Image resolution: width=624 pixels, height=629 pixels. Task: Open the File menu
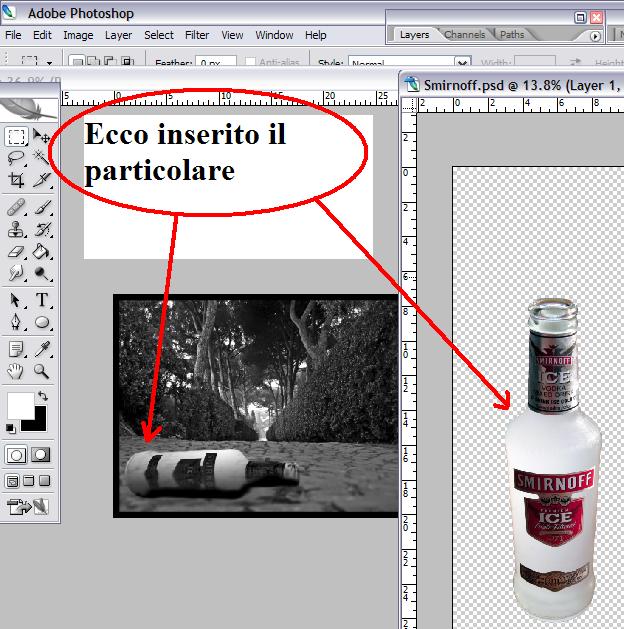[13, 35]
